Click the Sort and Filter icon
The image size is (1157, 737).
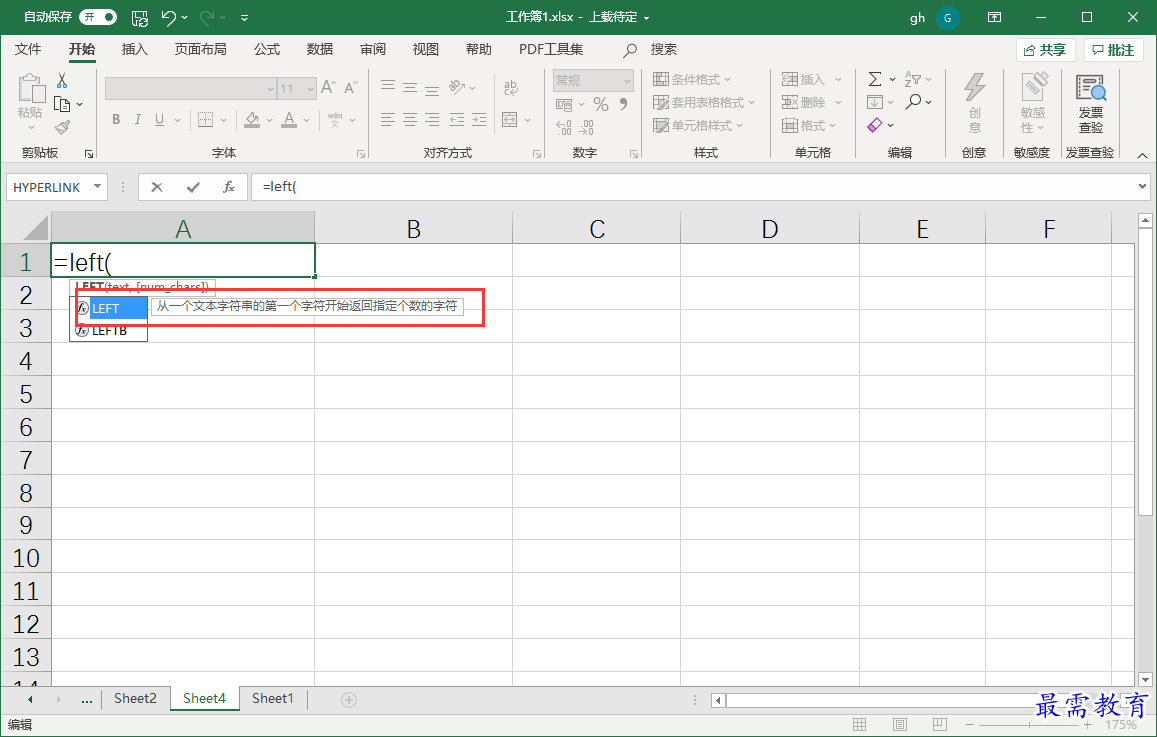click(913, 79)
